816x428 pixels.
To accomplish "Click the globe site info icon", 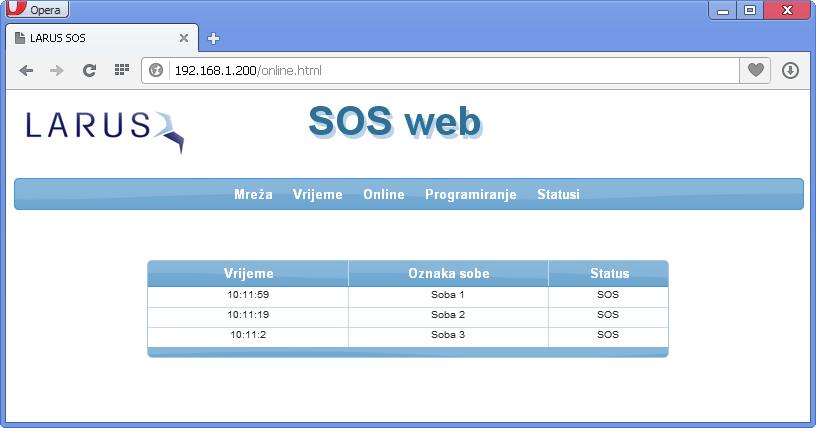I will point(156,70).
